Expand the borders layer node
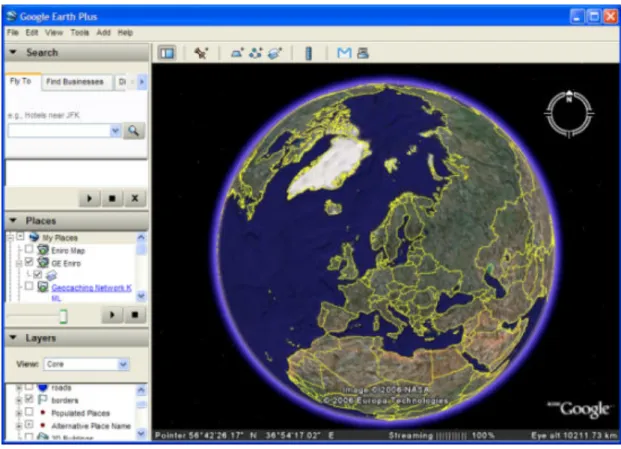621x449 pixels. (18, 400)
